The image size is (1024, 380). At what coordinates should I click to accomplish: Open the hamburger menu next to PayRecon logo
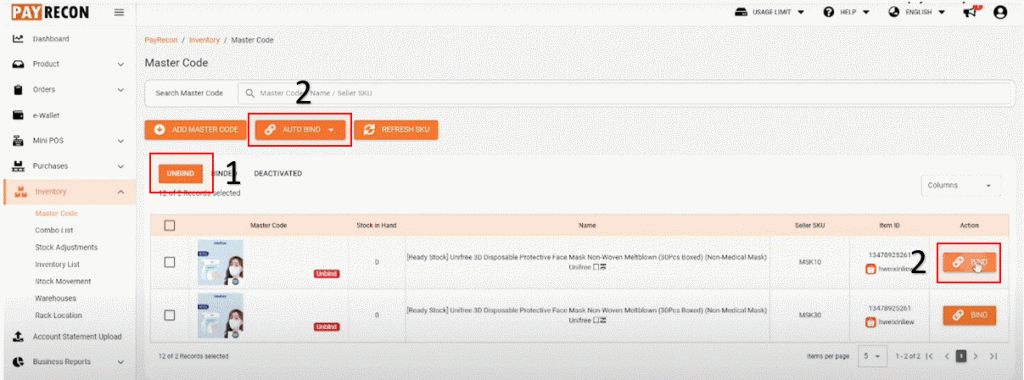click(x=120, y=12)
